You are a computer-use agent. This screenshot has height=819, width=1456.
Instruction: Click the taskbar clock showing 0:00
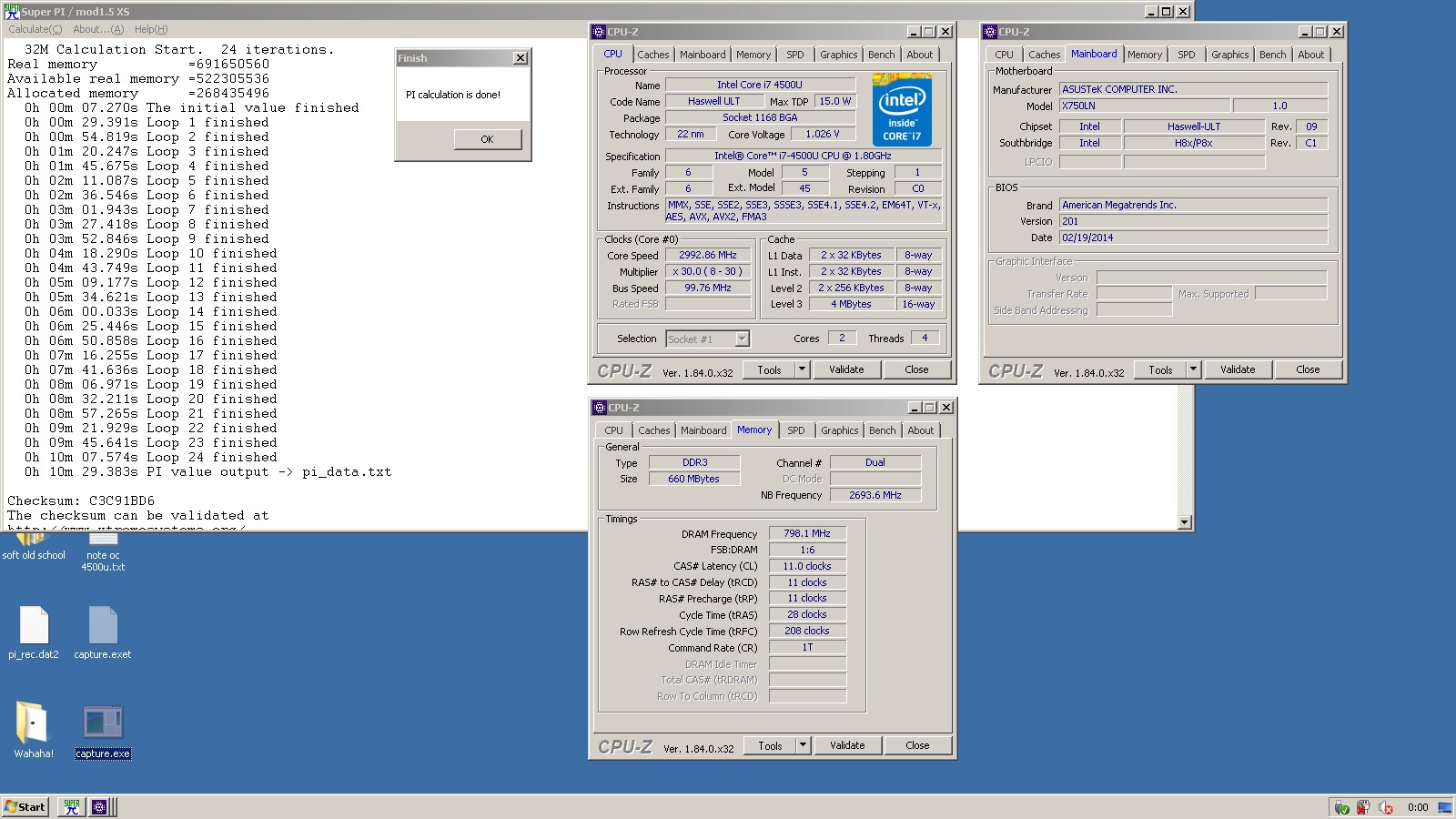[x=1418, y=807]
